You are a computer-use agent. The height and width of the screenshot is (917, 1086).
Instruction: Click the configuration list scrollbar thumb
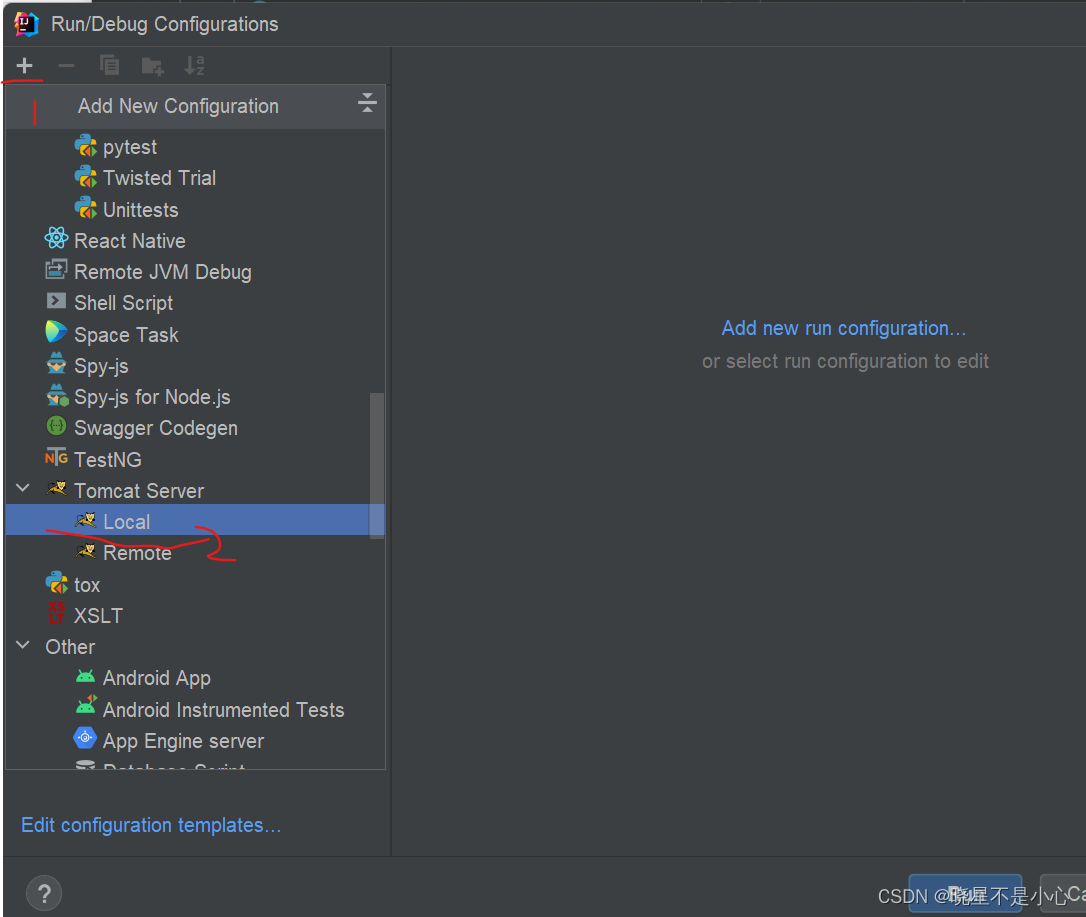click(x=377, y=465)
